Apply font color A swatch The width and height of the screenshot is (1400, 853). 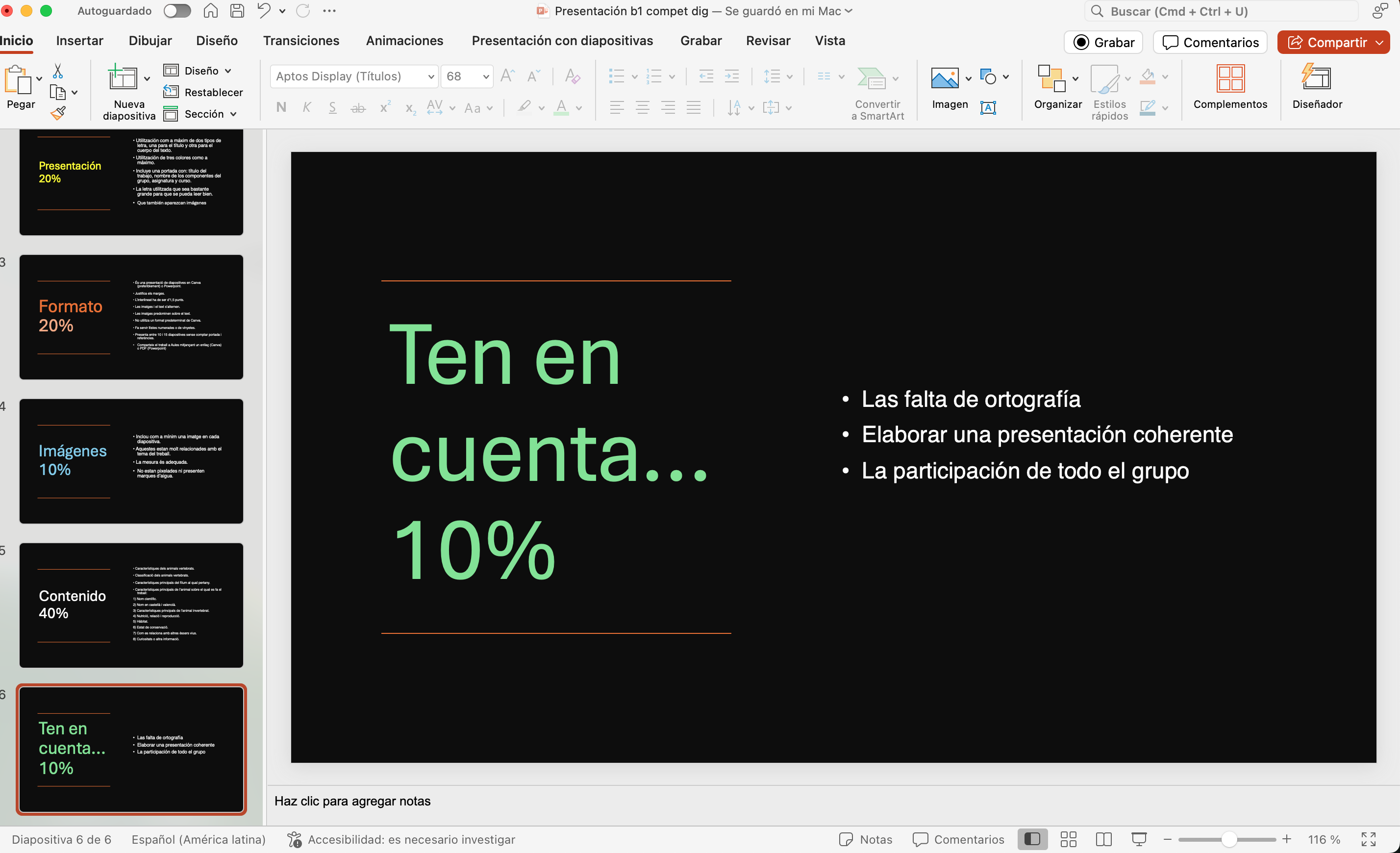(561, 107)
